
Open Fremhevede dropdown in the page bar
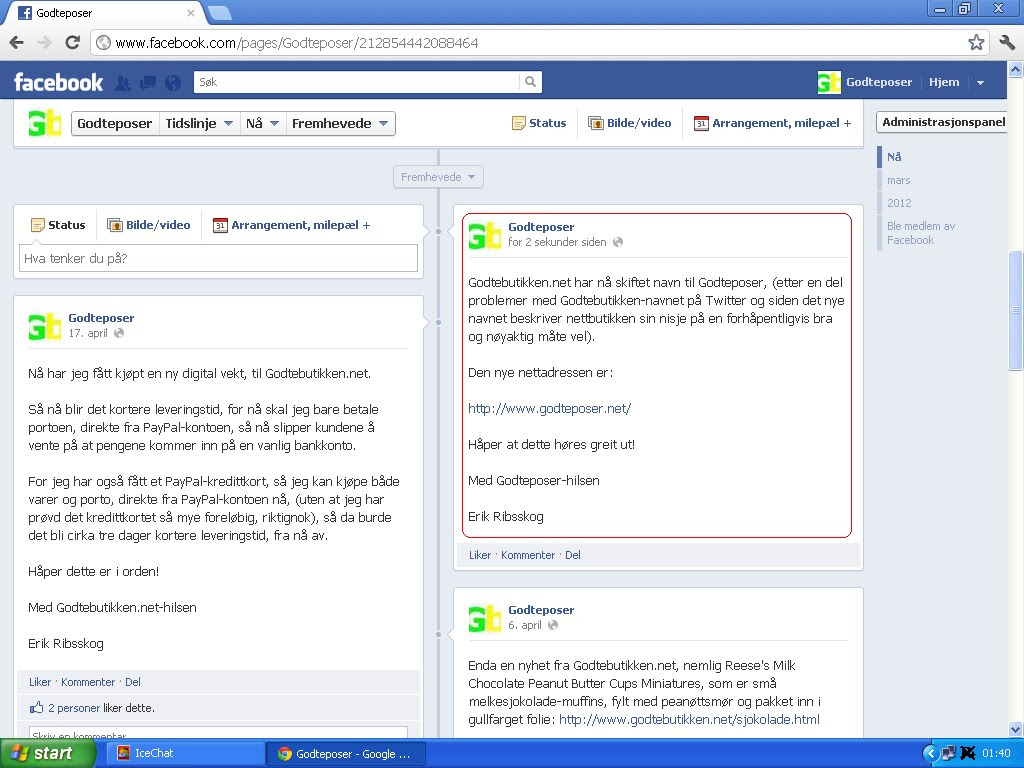click(340, 123)
